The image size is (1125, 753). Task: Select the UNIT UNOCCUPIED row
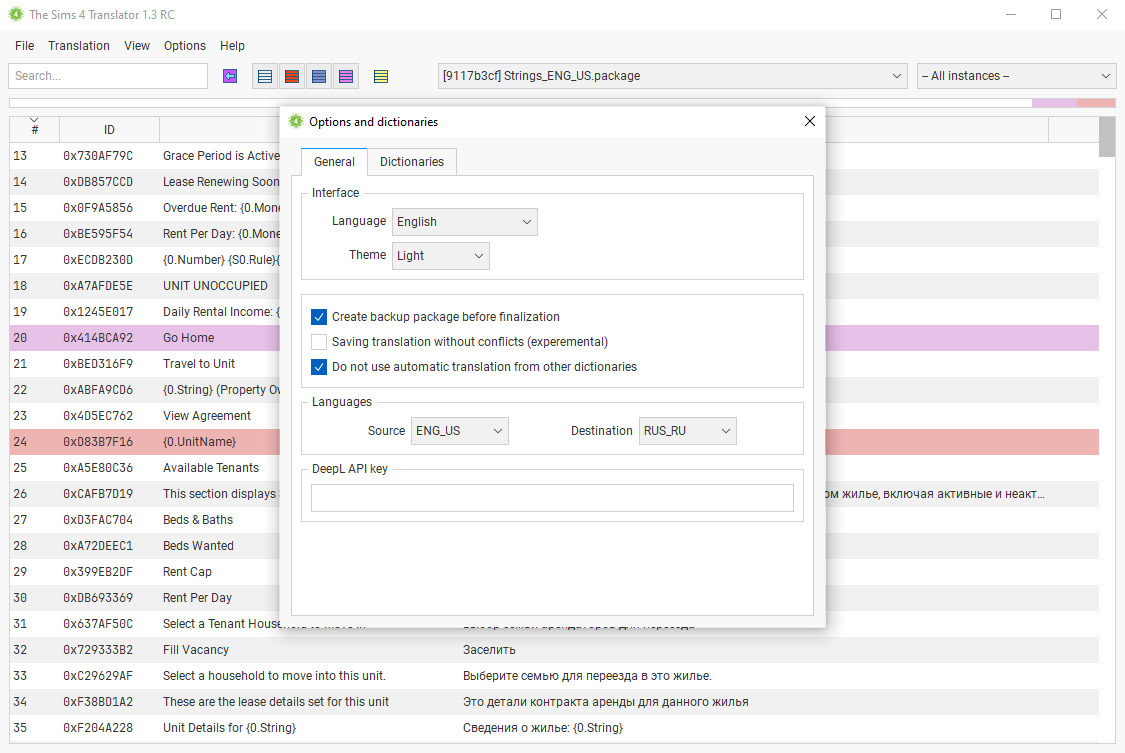pos(554,285)
